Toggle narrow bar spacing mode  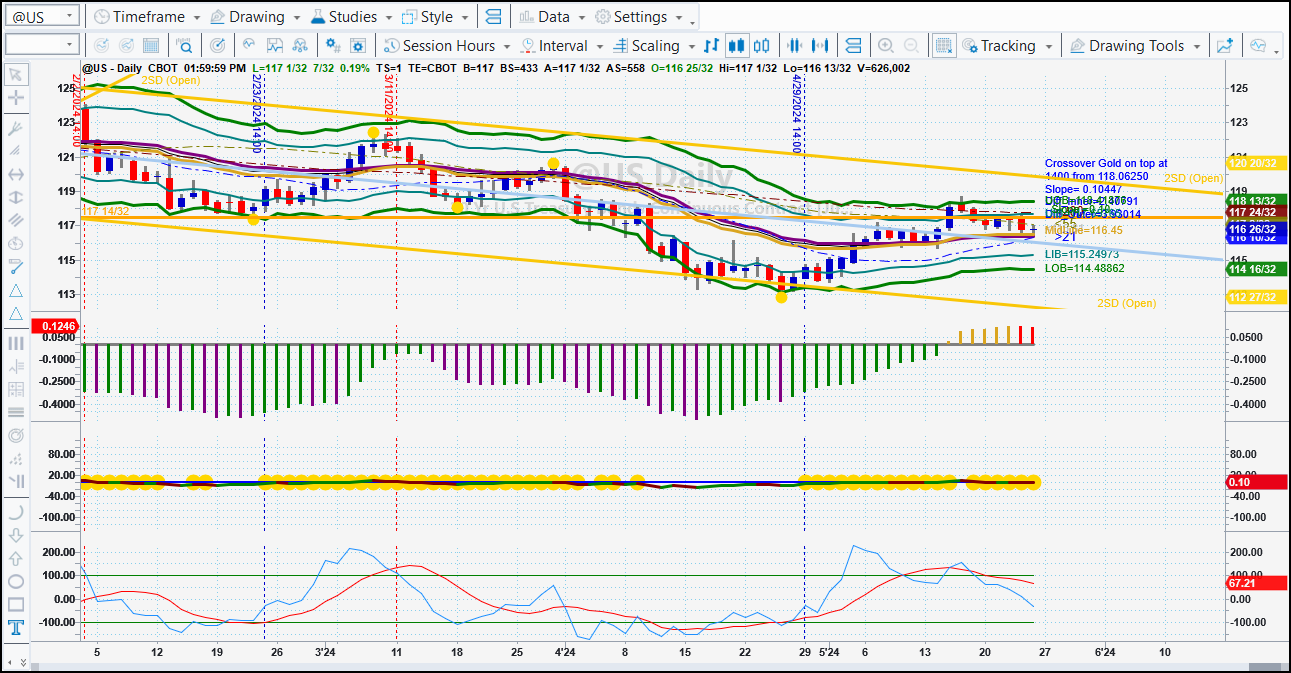[796, 46]
